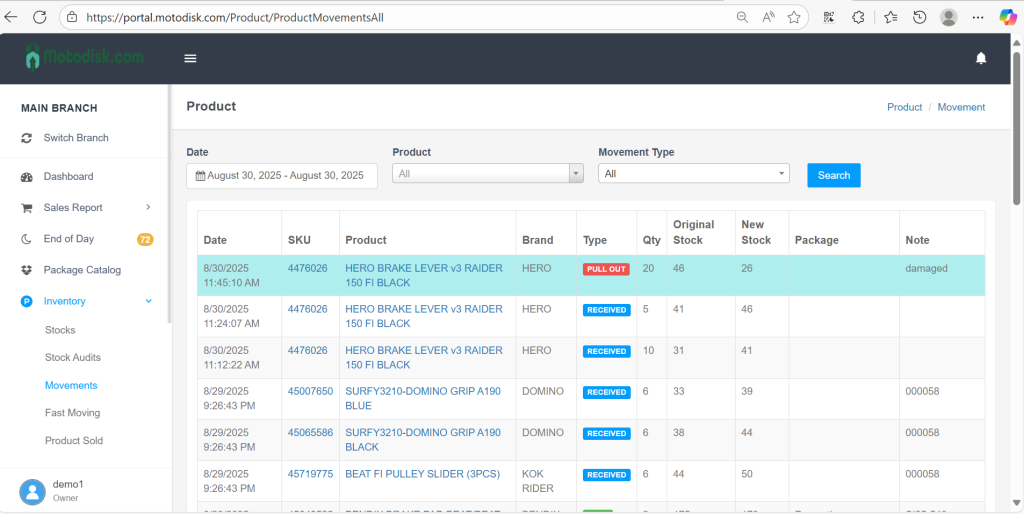Open Stock Audits in sidebar
Screen dimensions: 1024x514
tap(73, 357)
